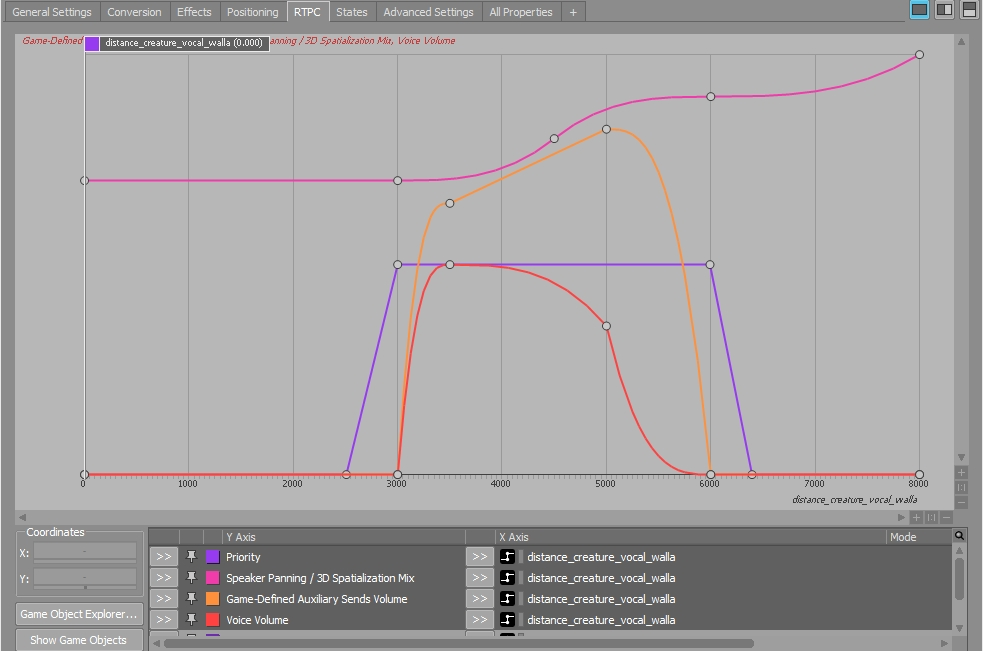The height and width of the screenshot is (651, 983).
Task: Click the pin on Game-Defined Auxiliary Sends Volume row
Action: click(191, 598)
